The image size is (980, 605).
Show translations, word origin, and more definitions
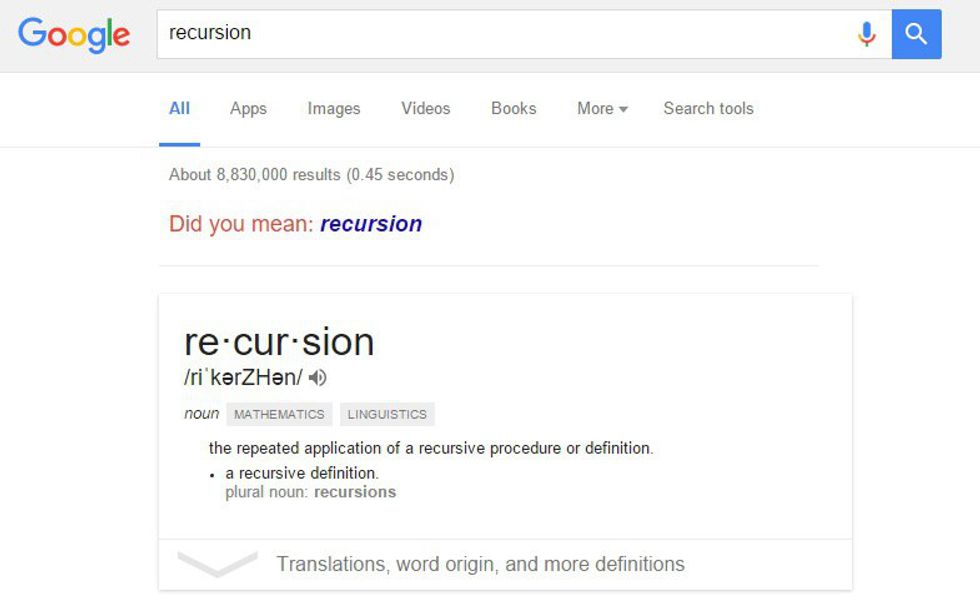(x=480, y=564)
